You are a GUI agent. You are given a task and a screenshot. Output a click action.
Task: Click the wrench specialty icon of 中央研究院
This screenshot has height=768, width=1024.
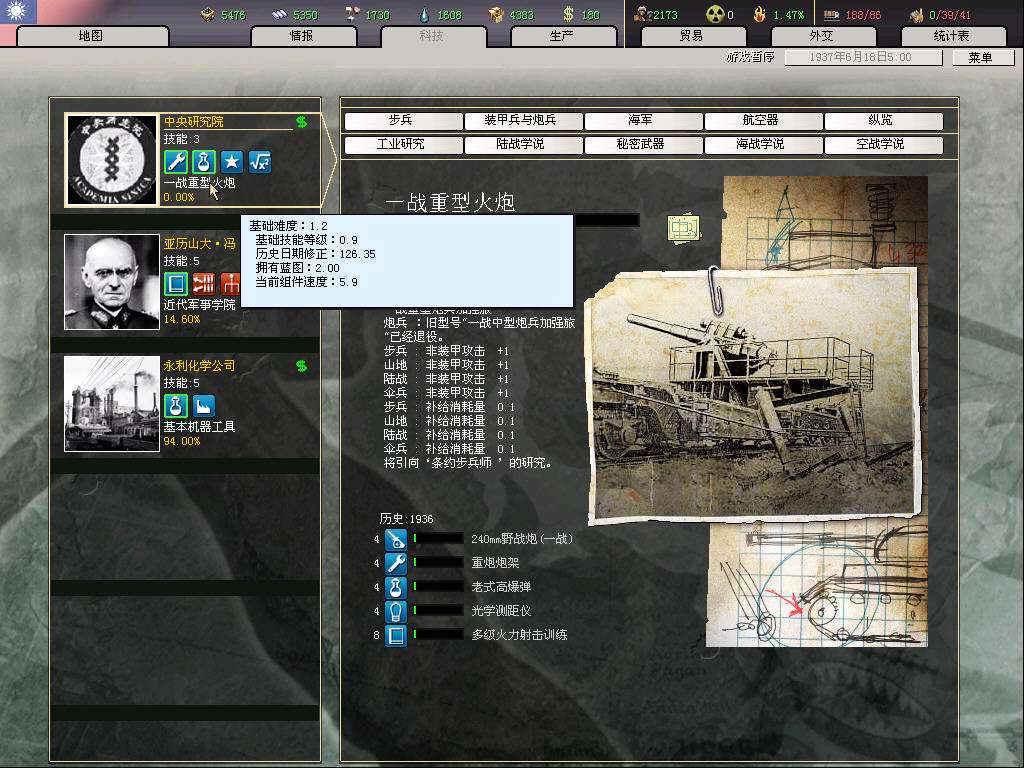point(176,161)
